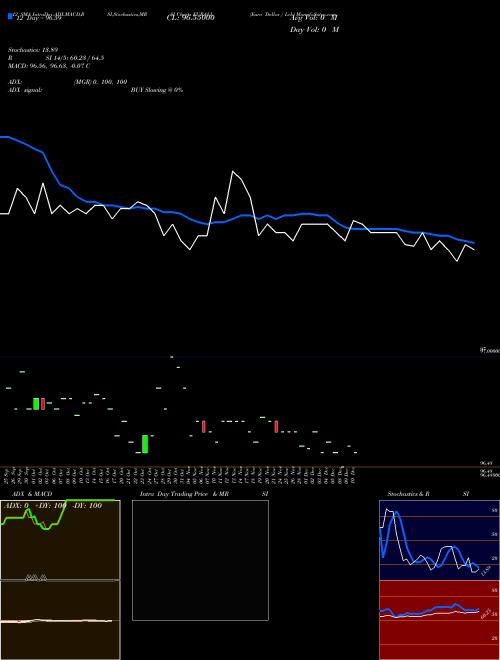Click the blue stochastics chart panel
The image size is (500, 660).
(439, 540)
